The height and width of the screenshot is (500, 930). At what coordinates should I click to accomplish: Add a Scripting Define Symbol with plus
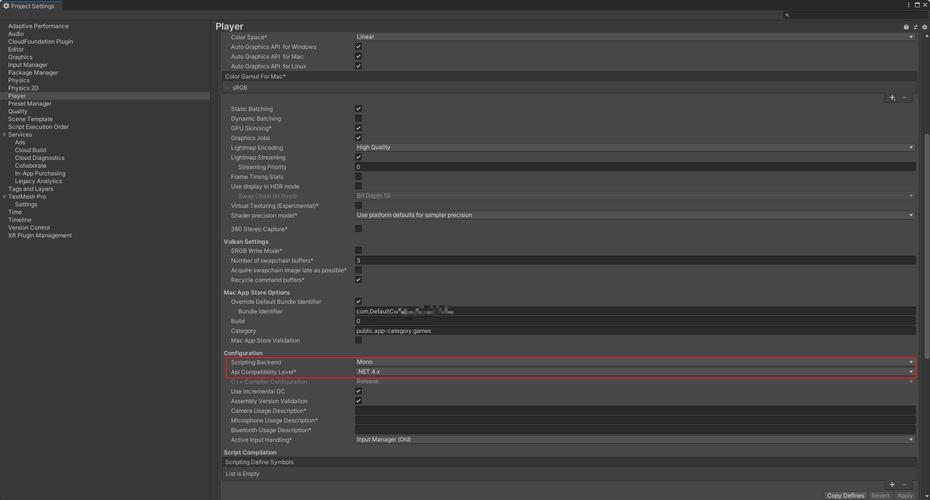click(x=892, y=485)
